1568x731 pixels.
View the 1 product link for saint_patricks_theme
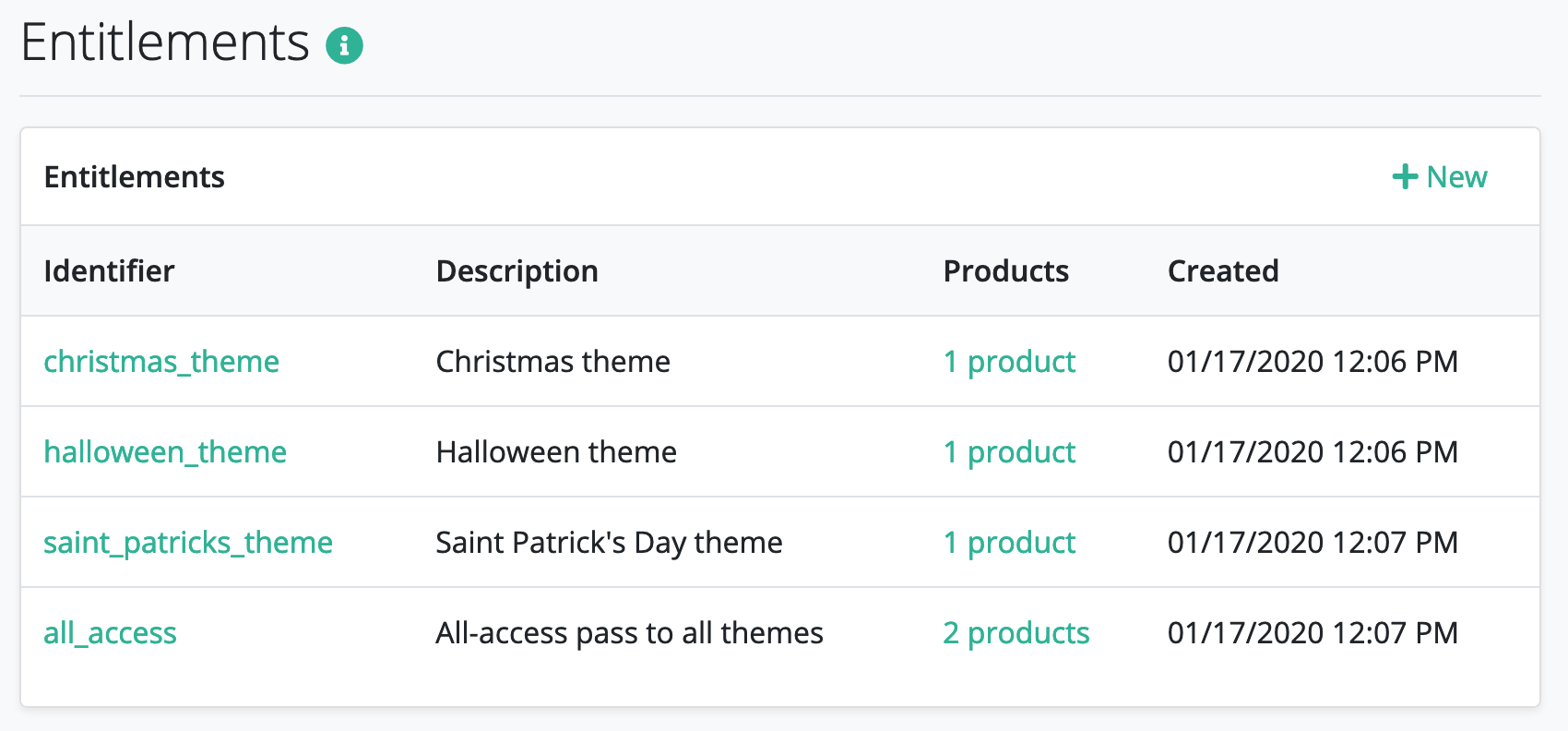[1009, 542]
